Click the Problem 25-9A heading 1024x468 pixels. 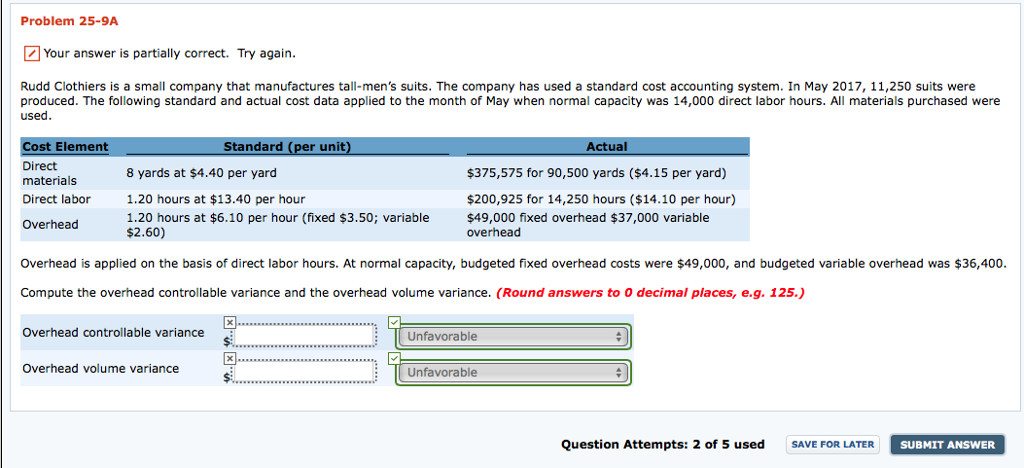[69, 21]
